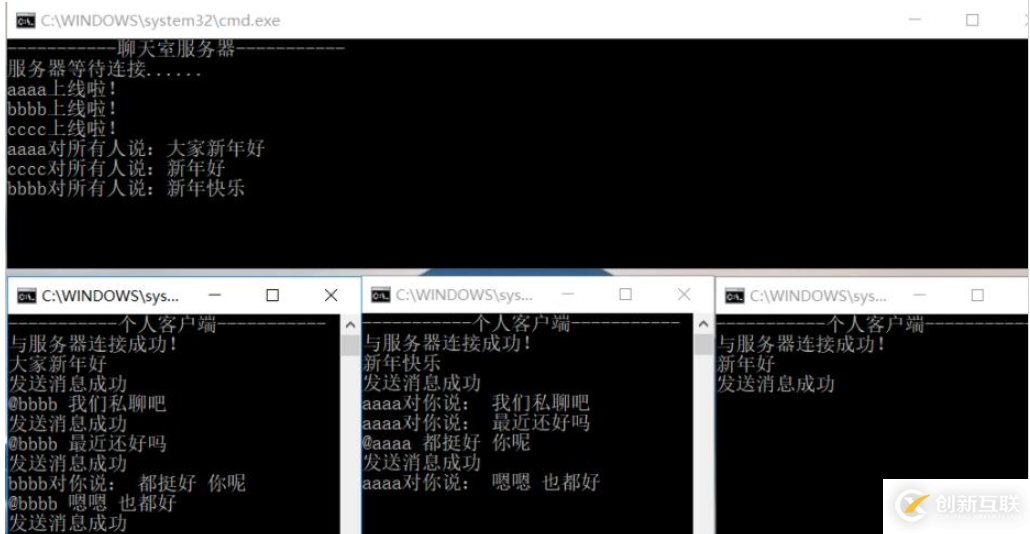The image size is (1030, 534).
Task: Click the '服务器等待连接......' line
Action: (104, 68)
